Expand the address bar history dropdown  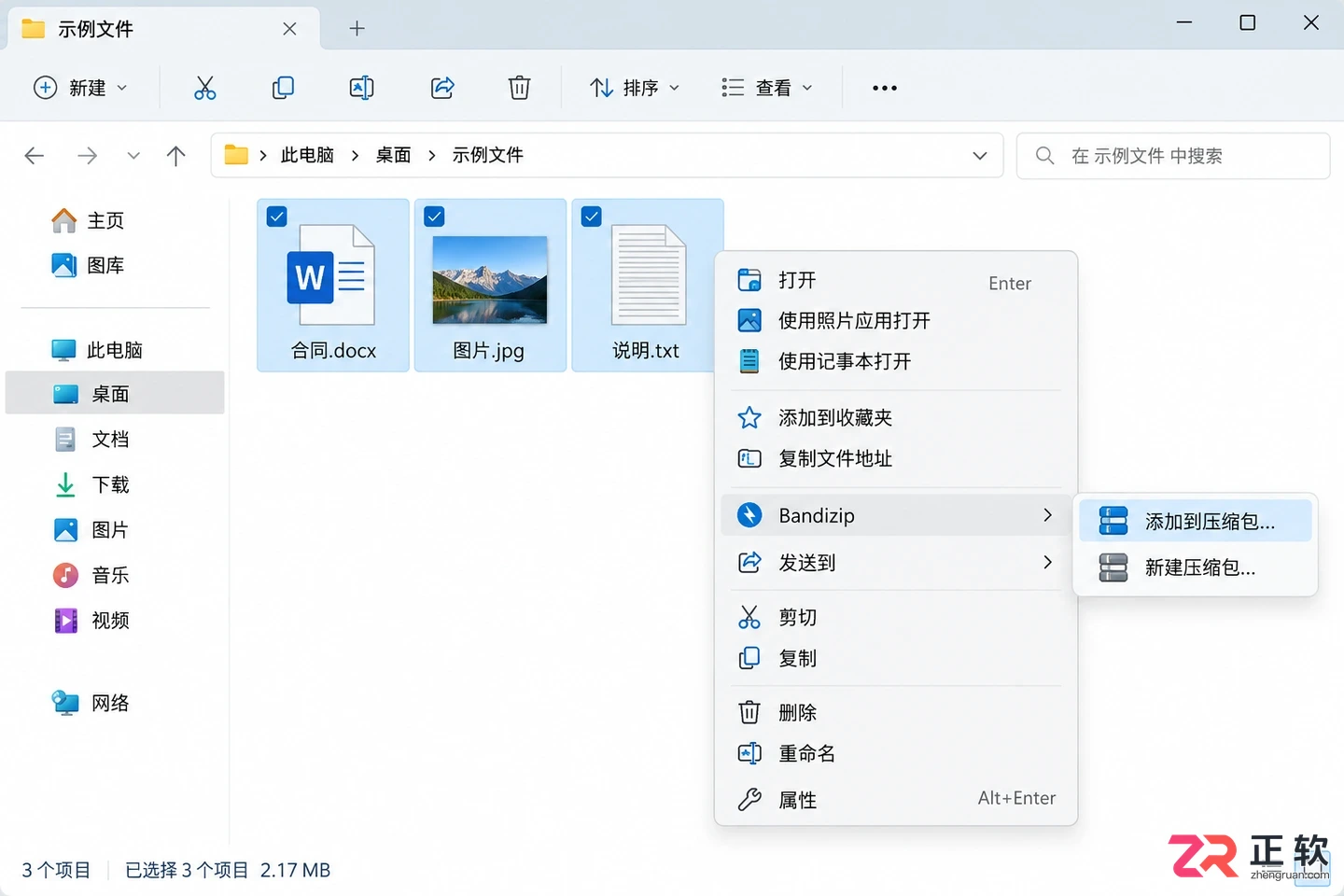pos(980,156)
